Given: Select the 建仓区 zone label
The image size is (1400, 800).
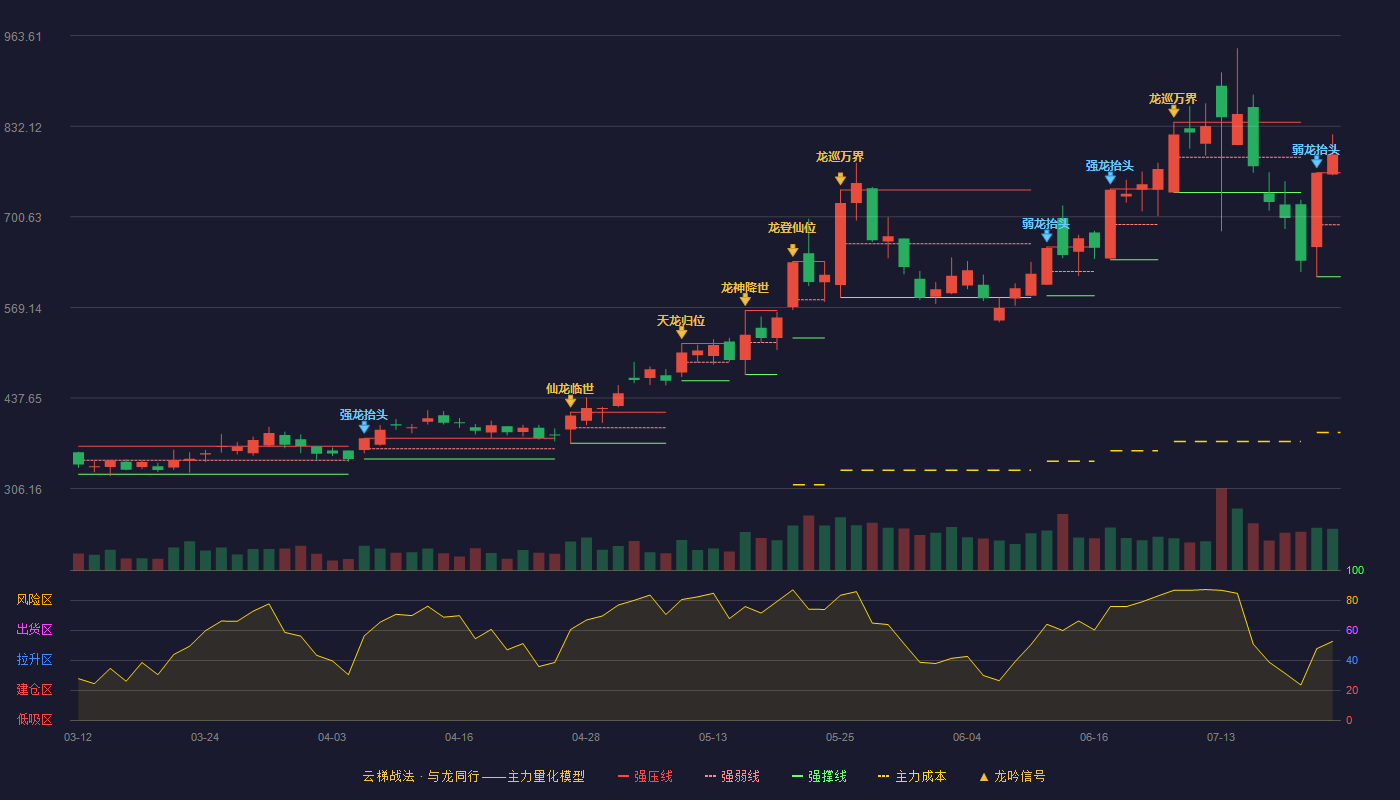Looking at the screenshot, I should coord(34,690).
